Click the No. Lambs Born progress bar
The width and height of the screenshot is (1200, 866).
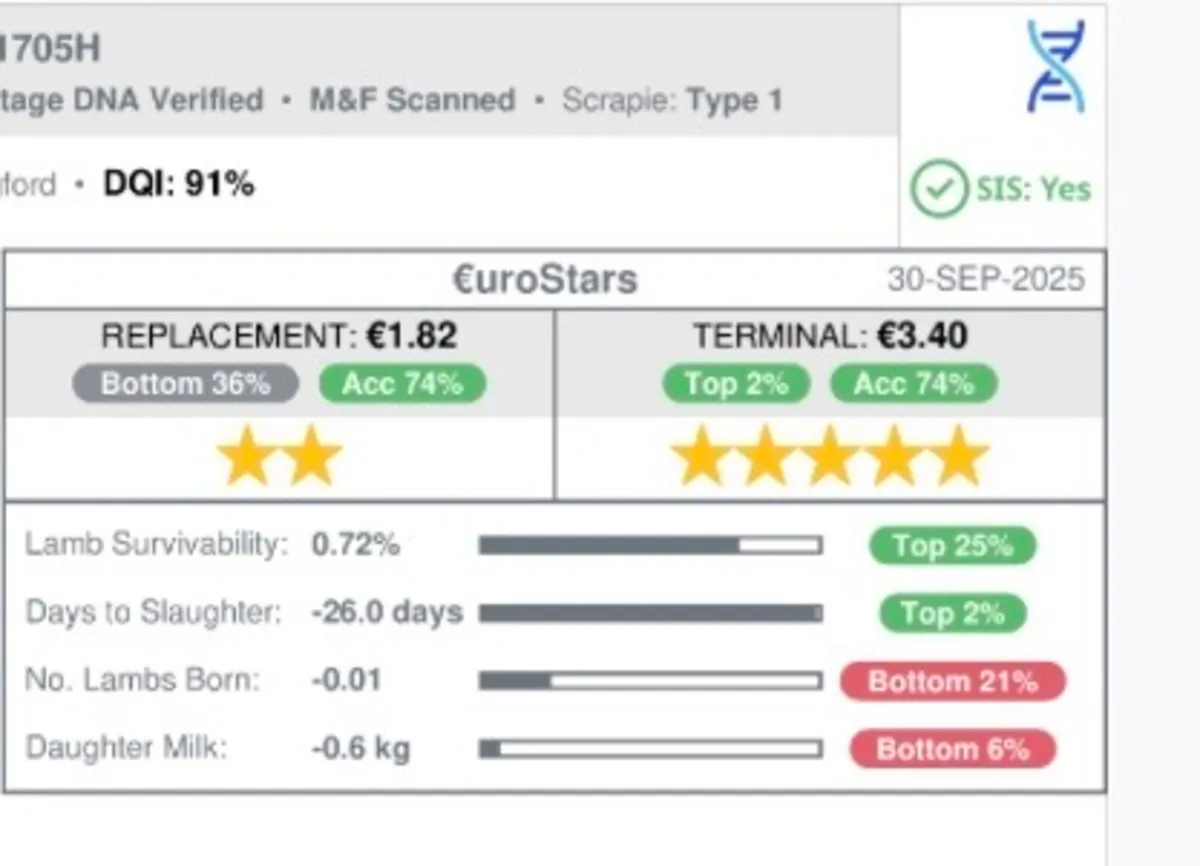click(x=650, y=681)
